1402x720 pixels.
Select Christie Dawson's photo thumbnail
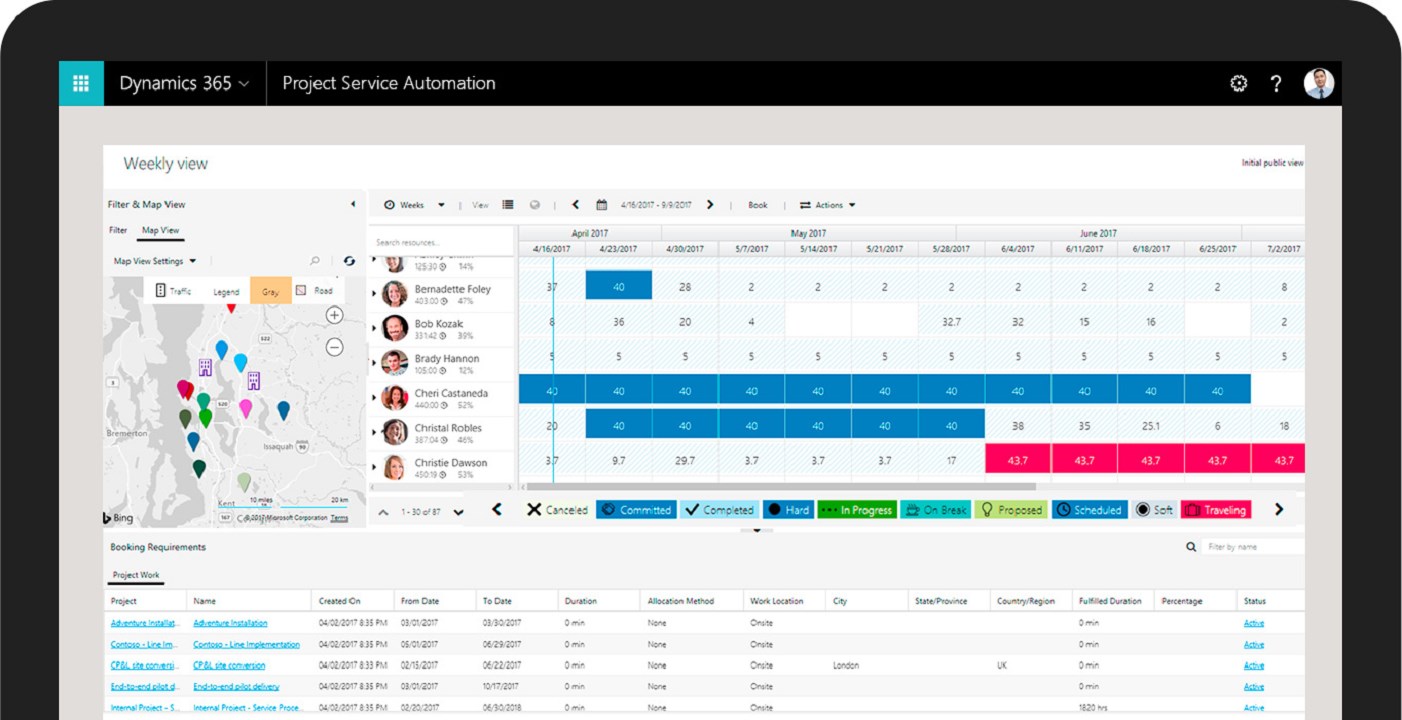[395, 467]
